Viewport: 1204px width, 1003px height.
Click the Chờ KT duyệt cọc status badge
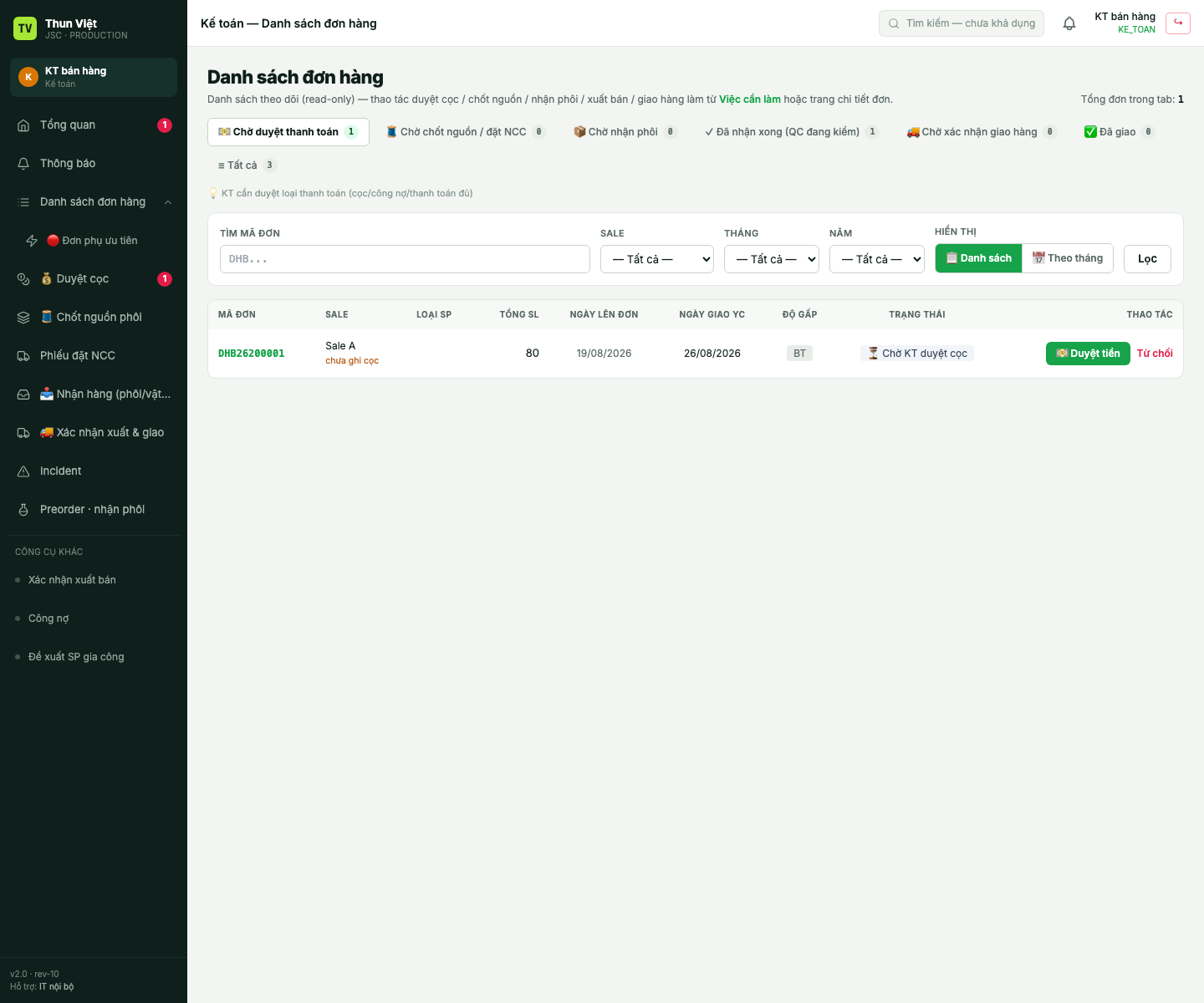tap(917, 354)
